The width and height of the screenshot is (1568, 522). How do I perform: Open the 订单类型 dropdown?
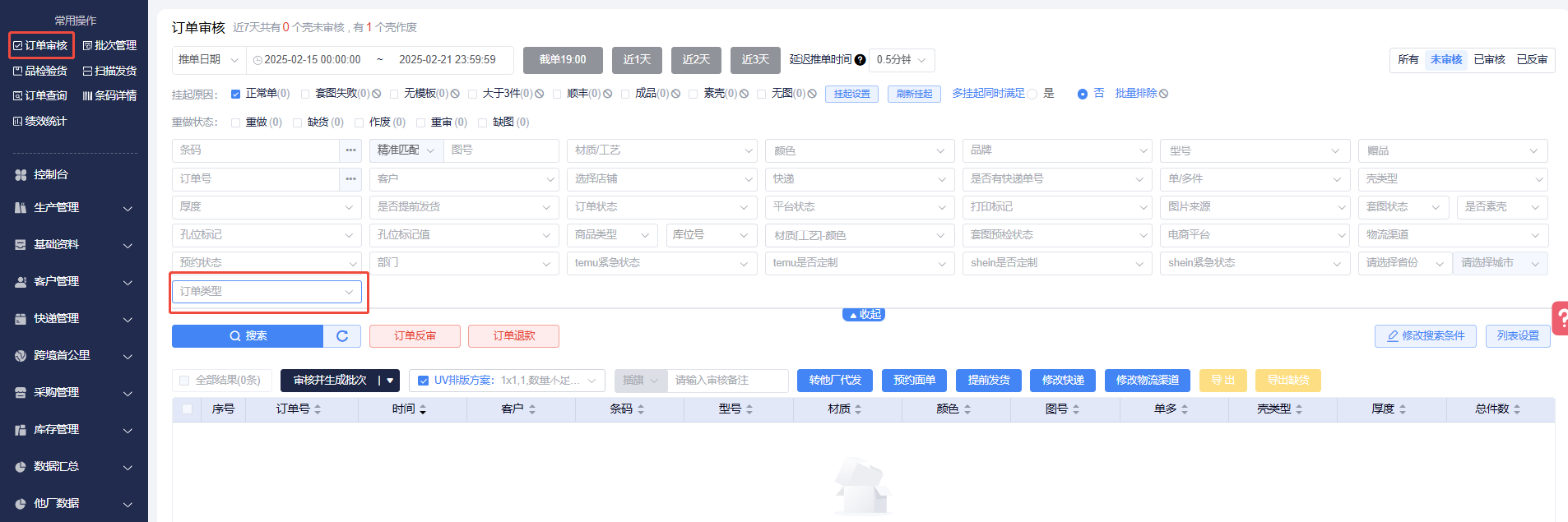point(267,291)
